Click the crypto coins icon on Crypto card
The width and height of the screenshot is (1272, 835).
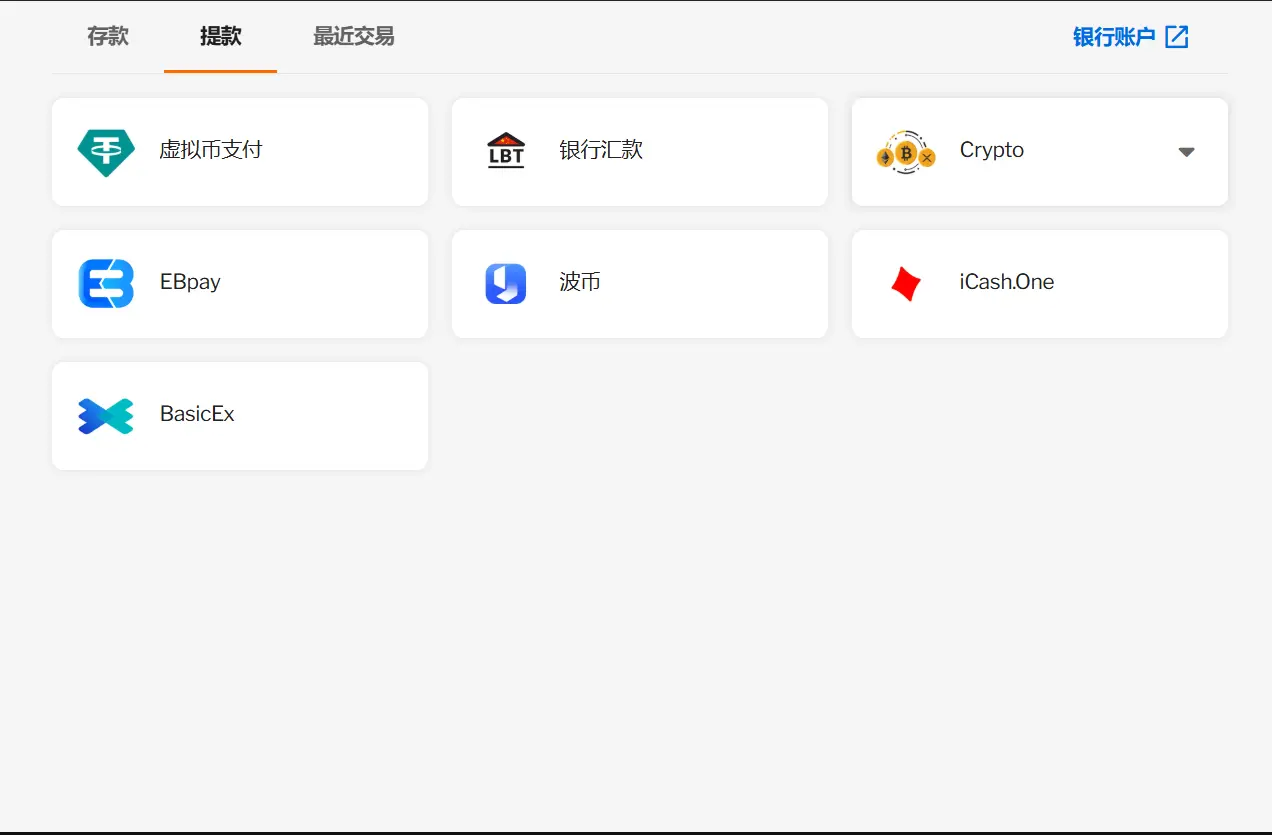coord(906,152)
